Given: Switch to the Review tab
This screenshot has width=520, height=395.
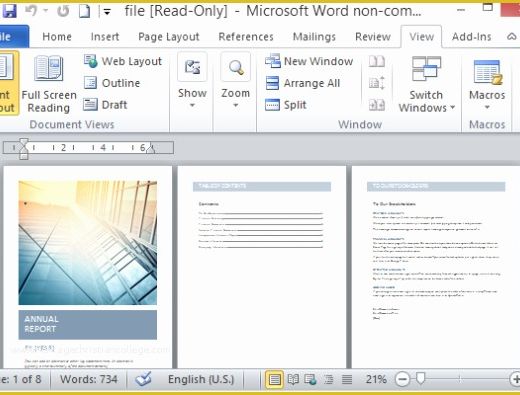Looking at the screenshot, I should click(373, 36).
